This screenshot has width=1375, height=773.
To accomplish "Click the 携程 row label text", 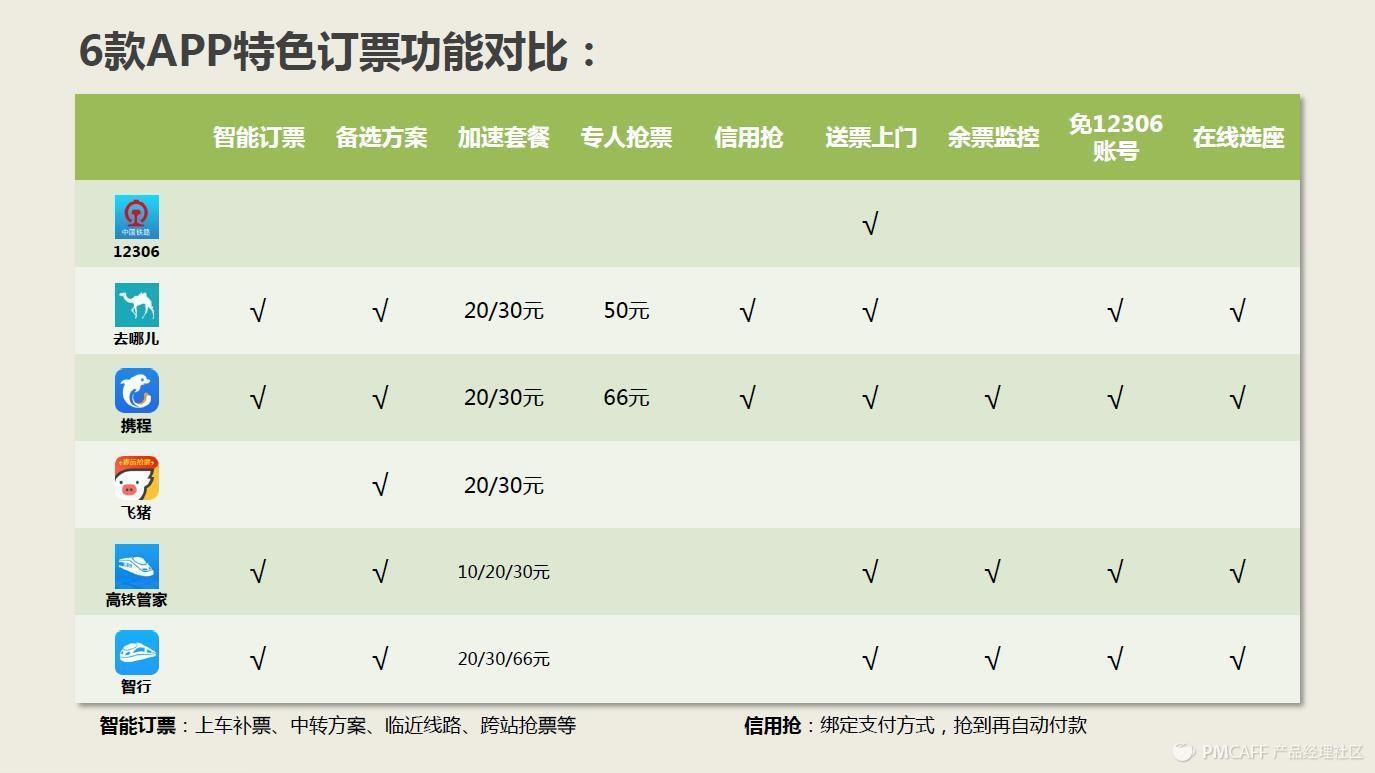I will (x=136, y=426).
